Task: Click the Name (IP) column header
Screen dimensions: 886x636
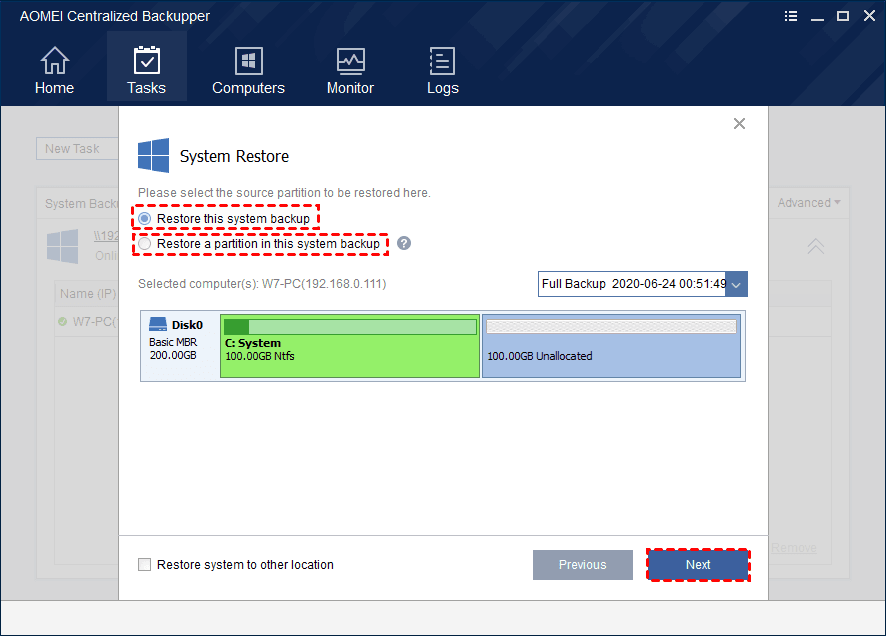Action: pos(88,294)
